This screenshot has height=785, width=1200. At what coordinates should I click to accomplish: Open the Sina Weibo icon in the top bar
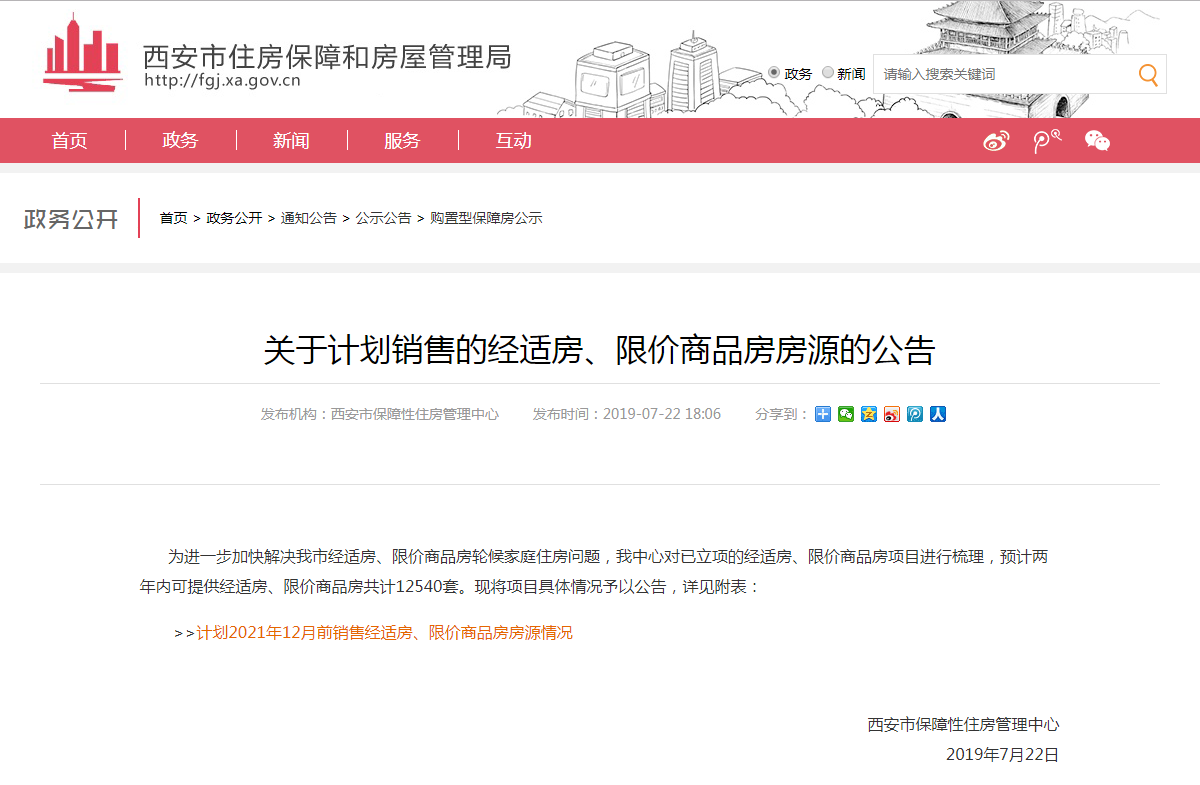coord(997,141)
